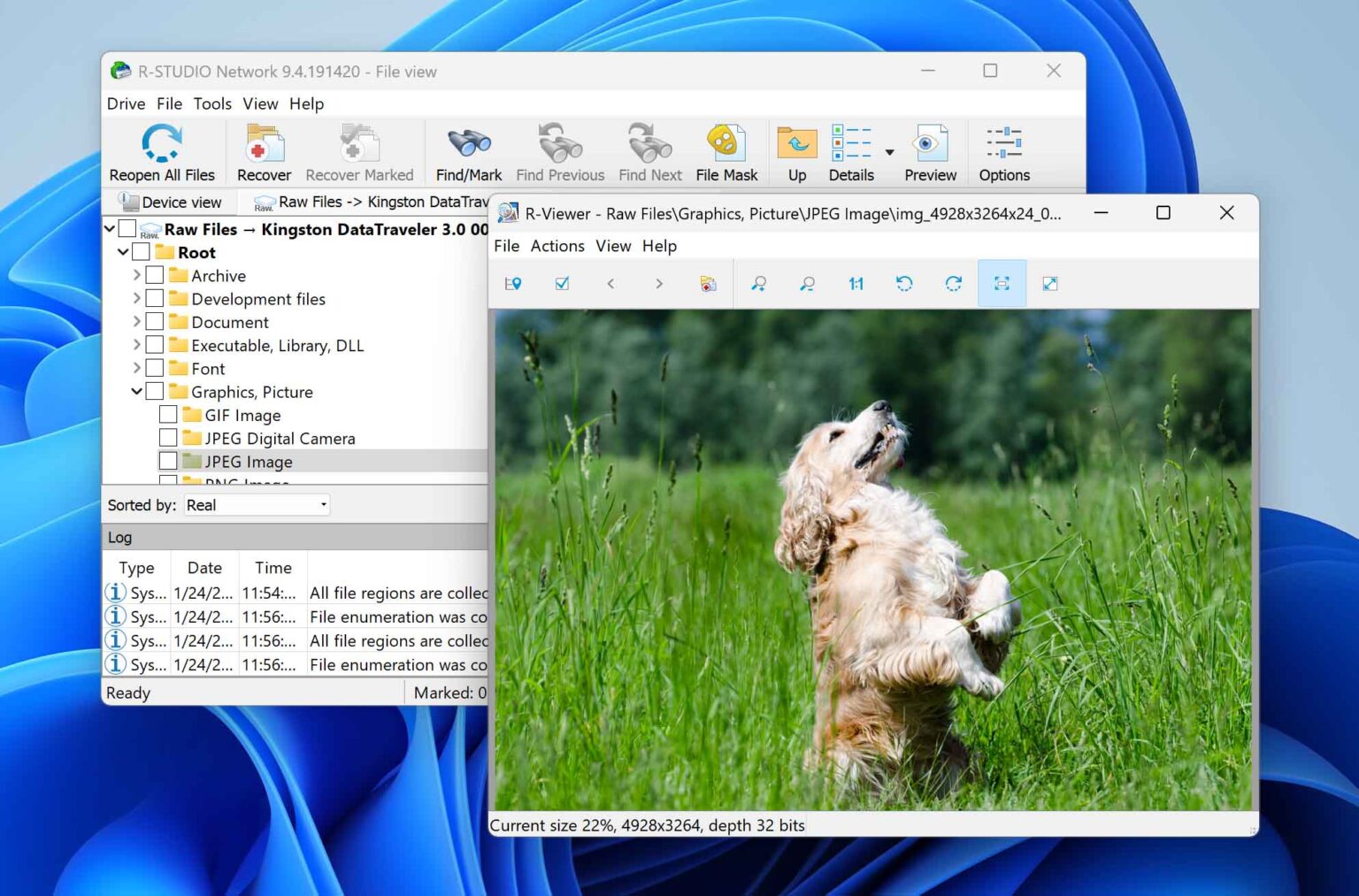The width and height of the screenshot is (1359, 896).
Task: Zoom in on the image in R-Viewer
Action: click(758, 283)
